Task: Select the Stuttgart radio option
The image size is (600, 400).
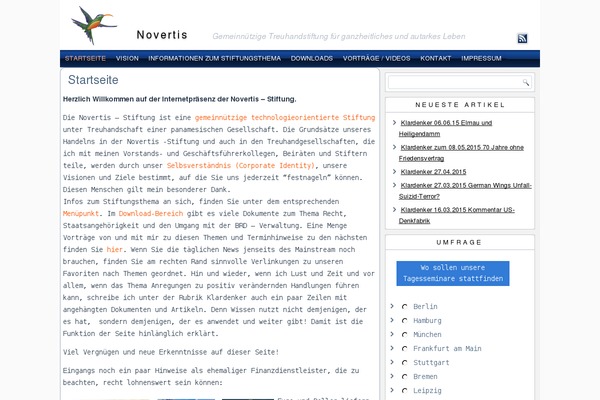Action: coord(404,363)
